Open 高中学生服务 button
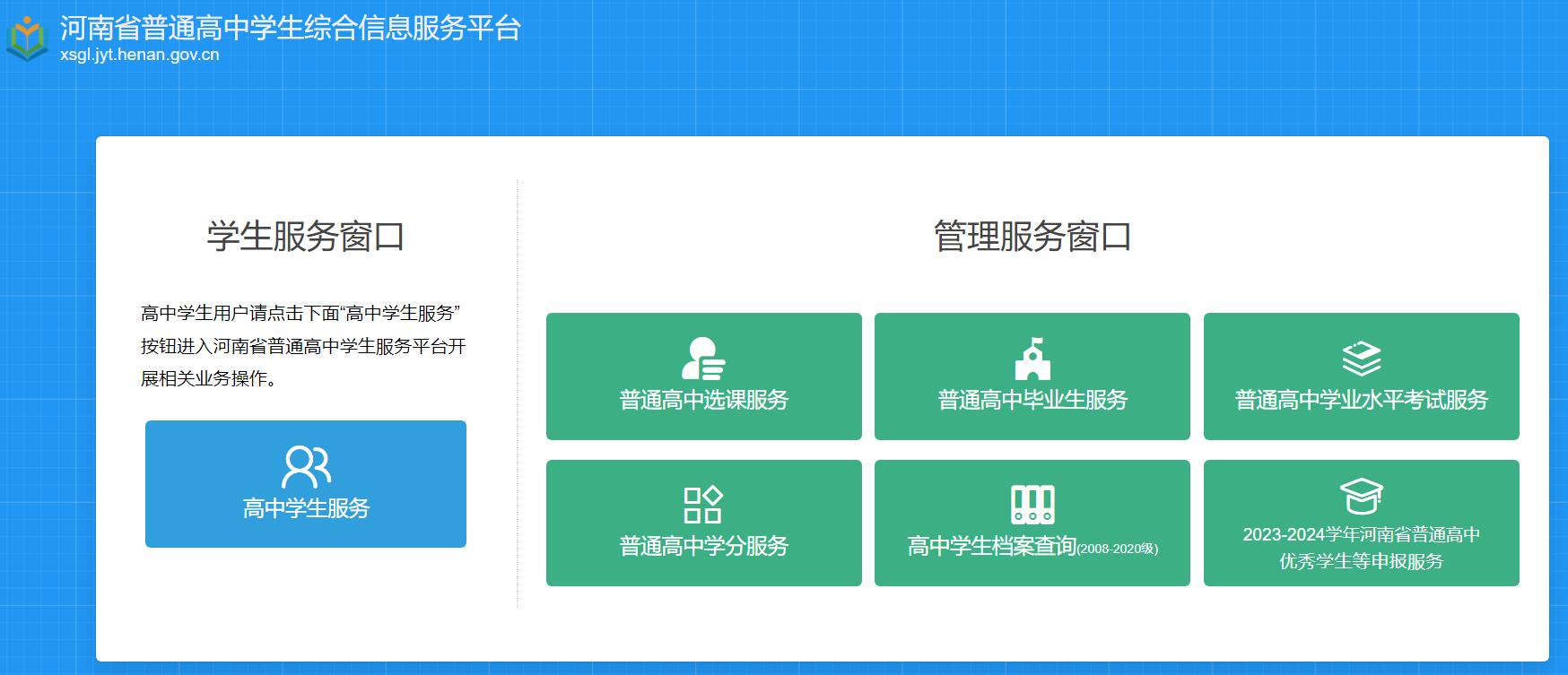This screenshot has width=1568, height=675. [x=306, y=484]
